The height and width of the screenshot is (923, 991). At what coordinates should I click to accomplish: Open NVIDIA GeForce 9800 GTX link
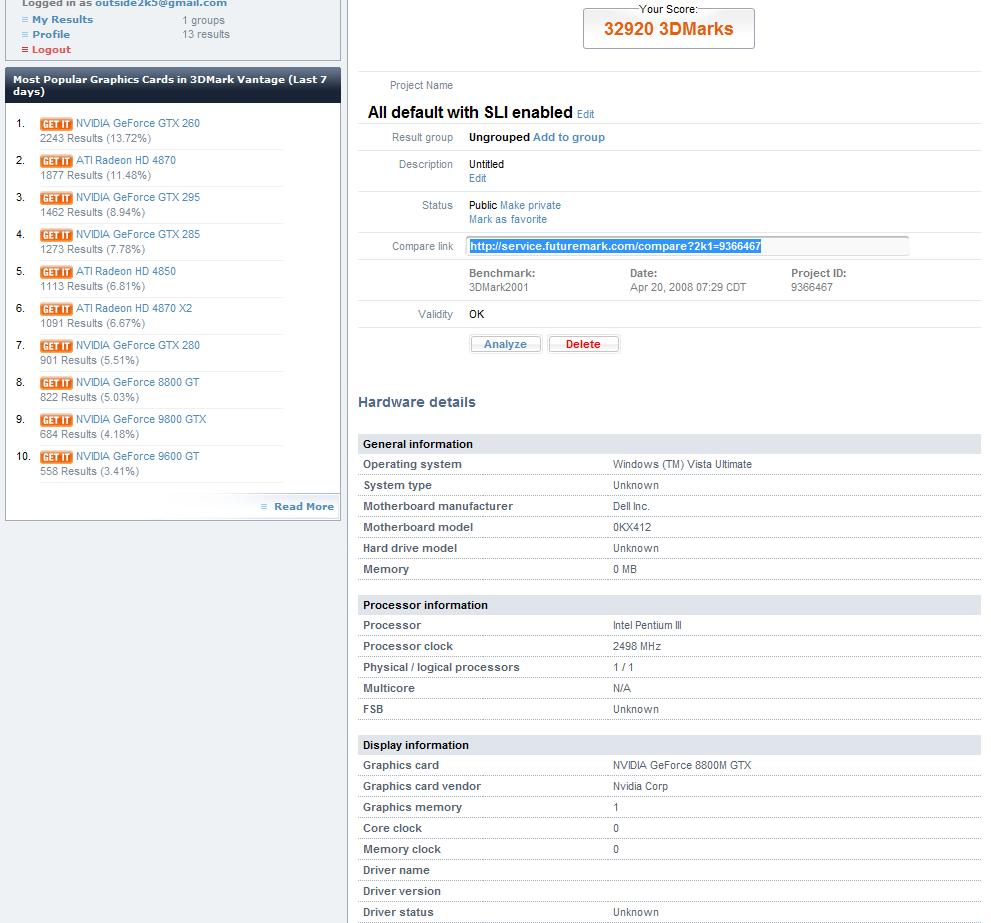tap(141, 419)
